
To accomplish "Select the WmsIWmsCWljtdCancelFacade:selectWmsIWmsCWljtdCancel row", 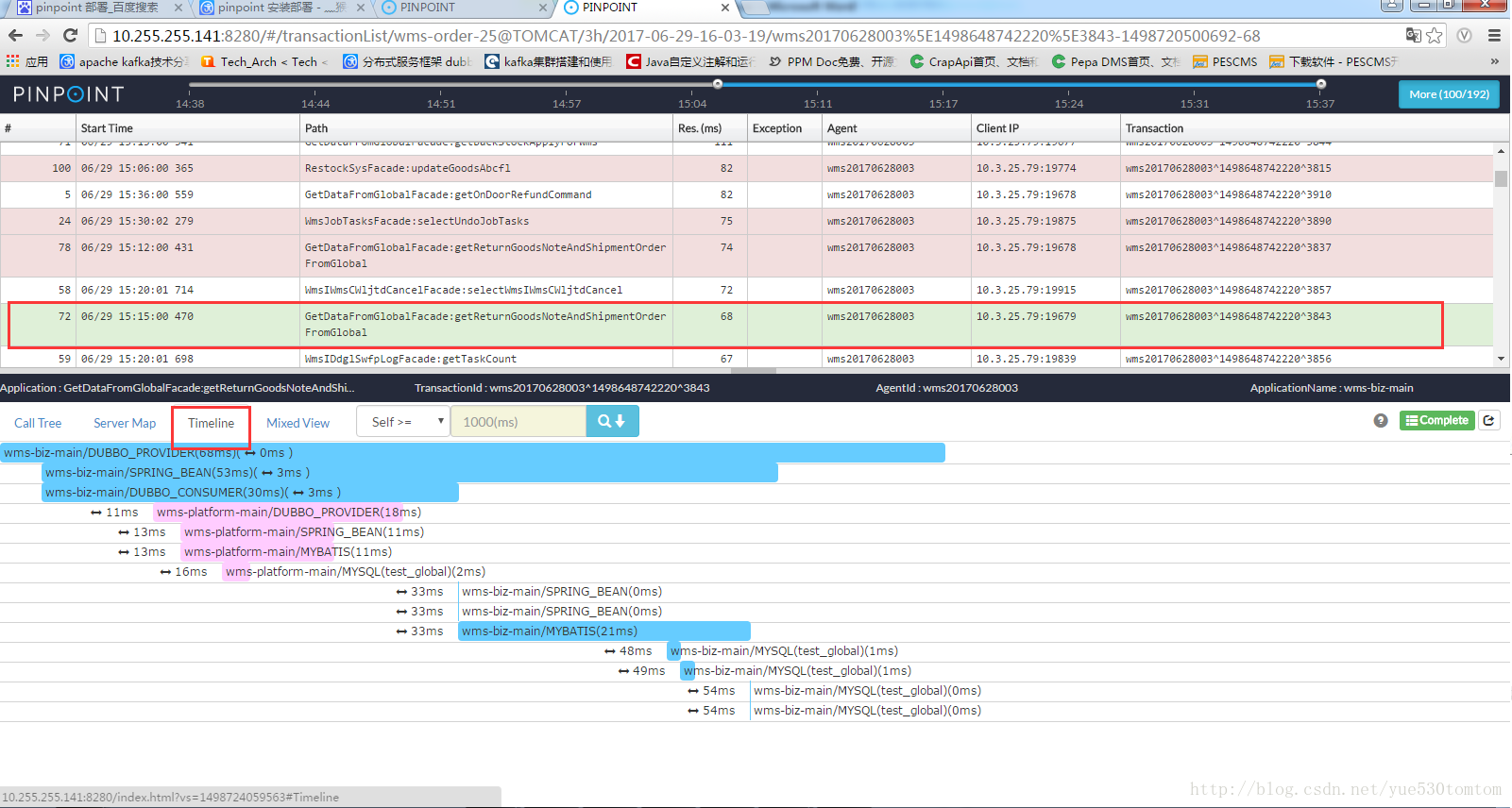I will pos(746,290).
